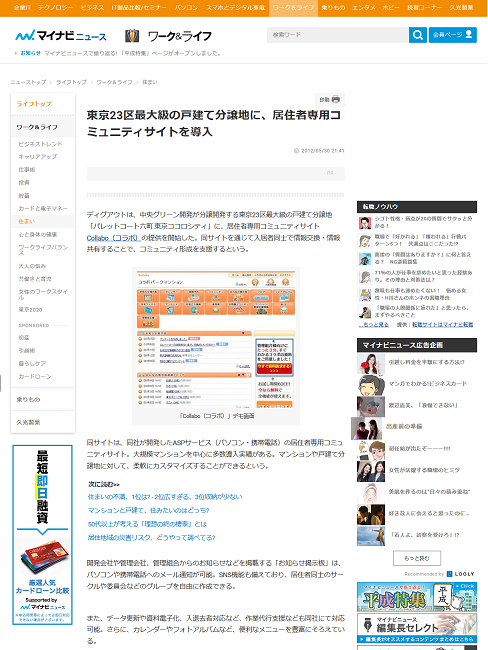Click the editor's select pen banner
This screenshot has height=650, width=488.
tap(417, 628)
